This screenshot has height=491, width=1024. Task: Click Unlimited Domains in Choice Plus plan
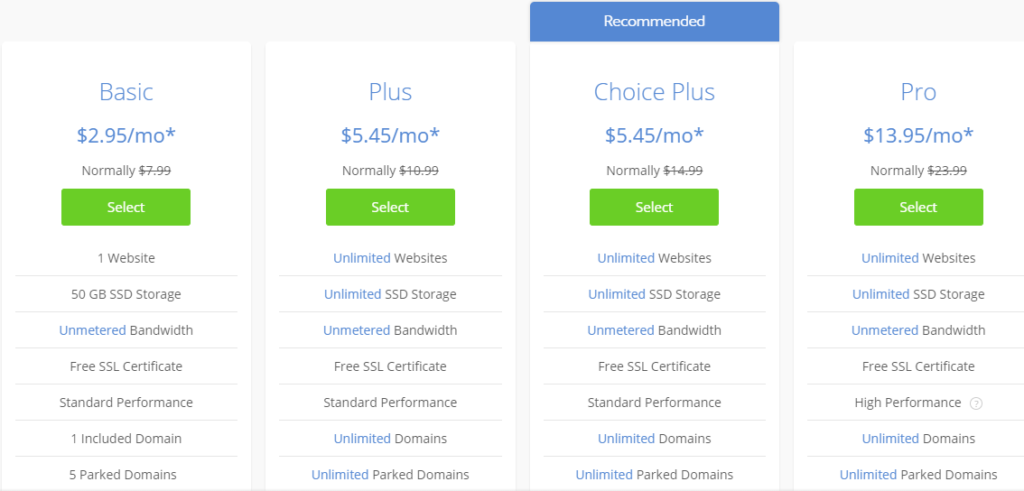point(625,438)
